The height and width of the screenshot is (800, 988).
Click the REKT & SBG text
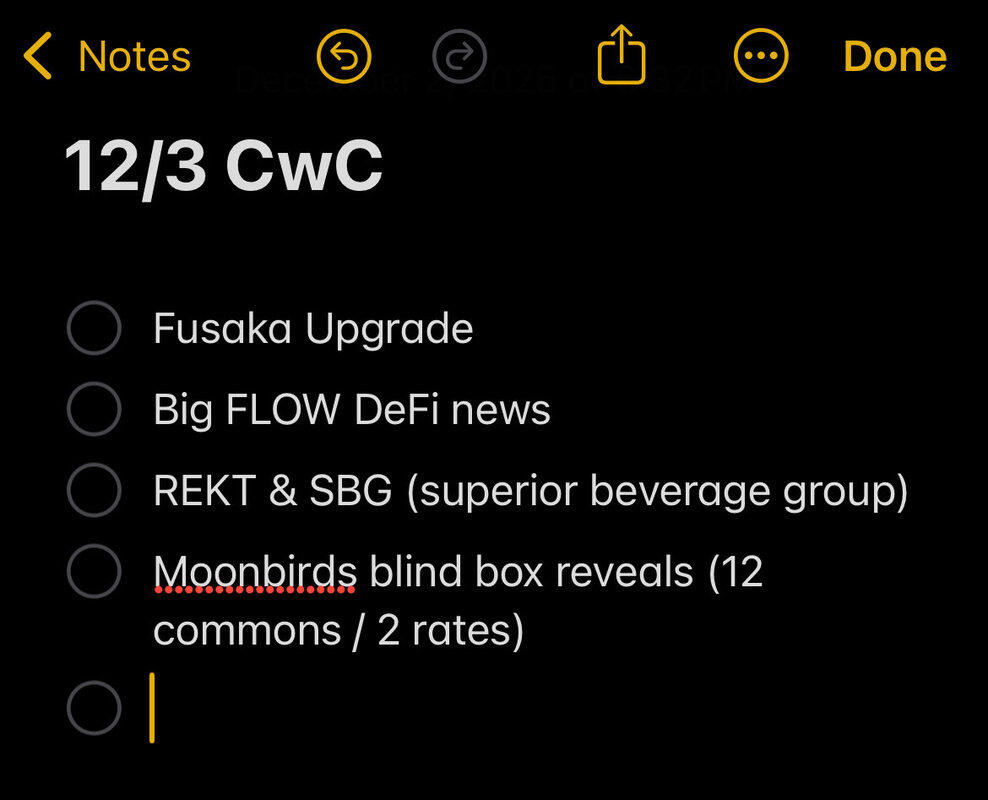[x=272, y=491]
